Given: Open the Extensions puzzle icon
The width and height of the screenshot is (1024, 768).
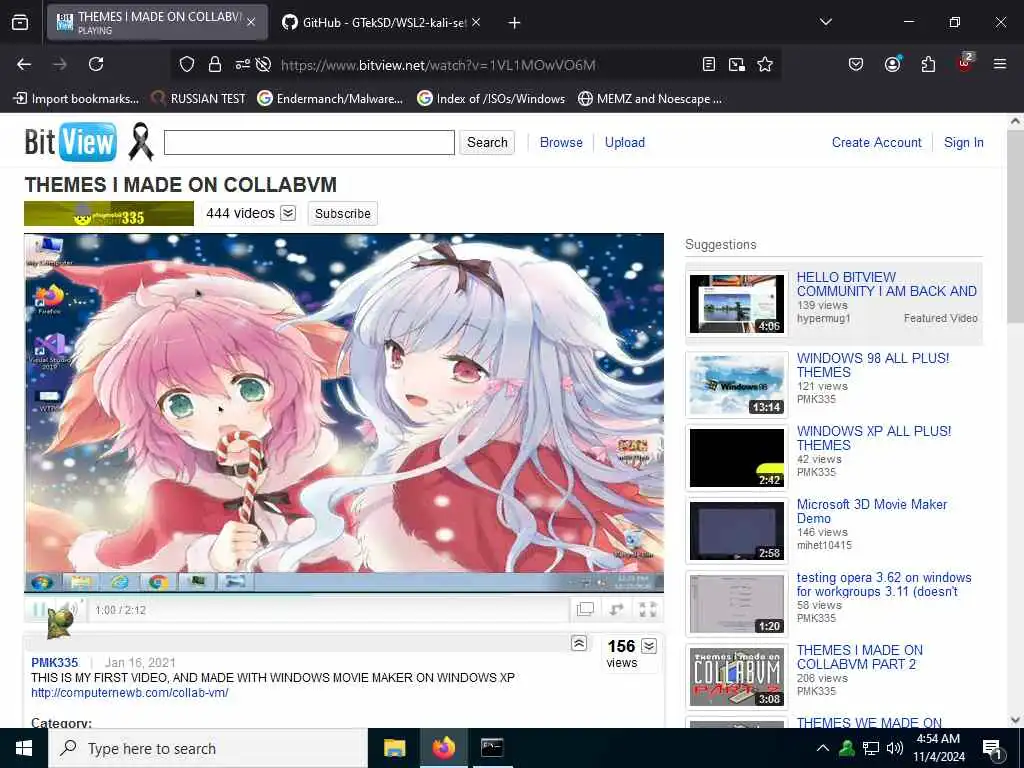Looking at the screenshot, I should (x=928, y=64).
